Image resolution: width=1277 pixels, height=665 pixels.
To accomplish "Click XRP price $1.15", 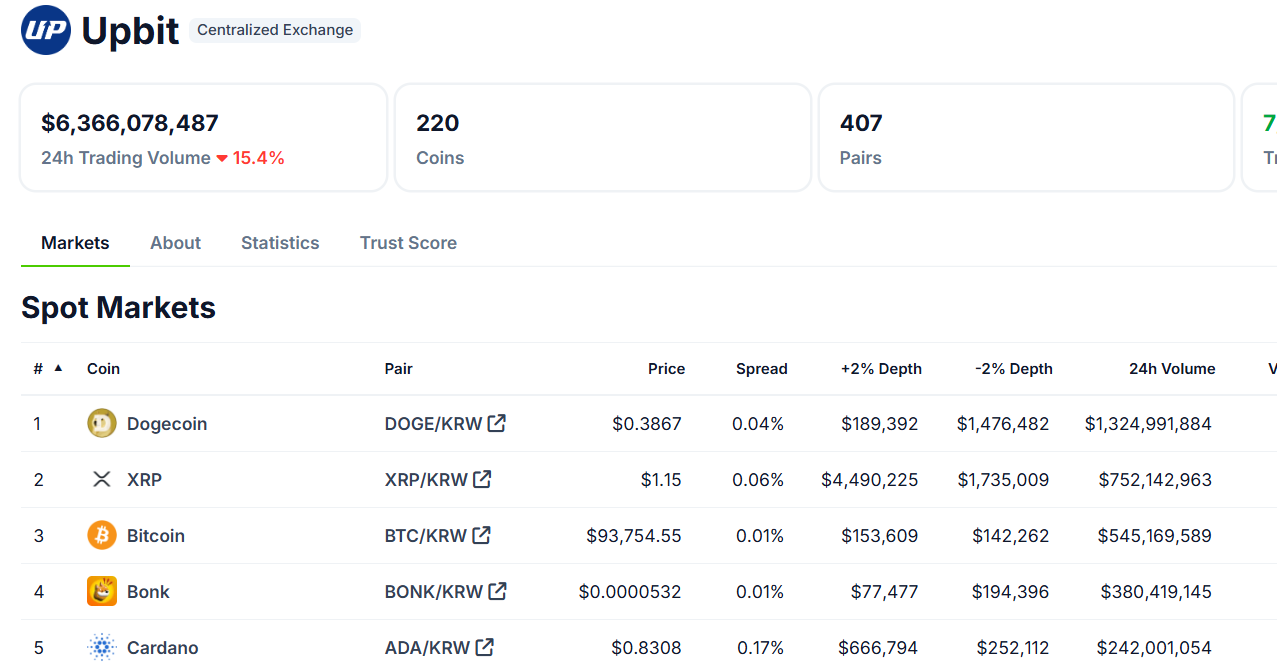I will 661,480.
